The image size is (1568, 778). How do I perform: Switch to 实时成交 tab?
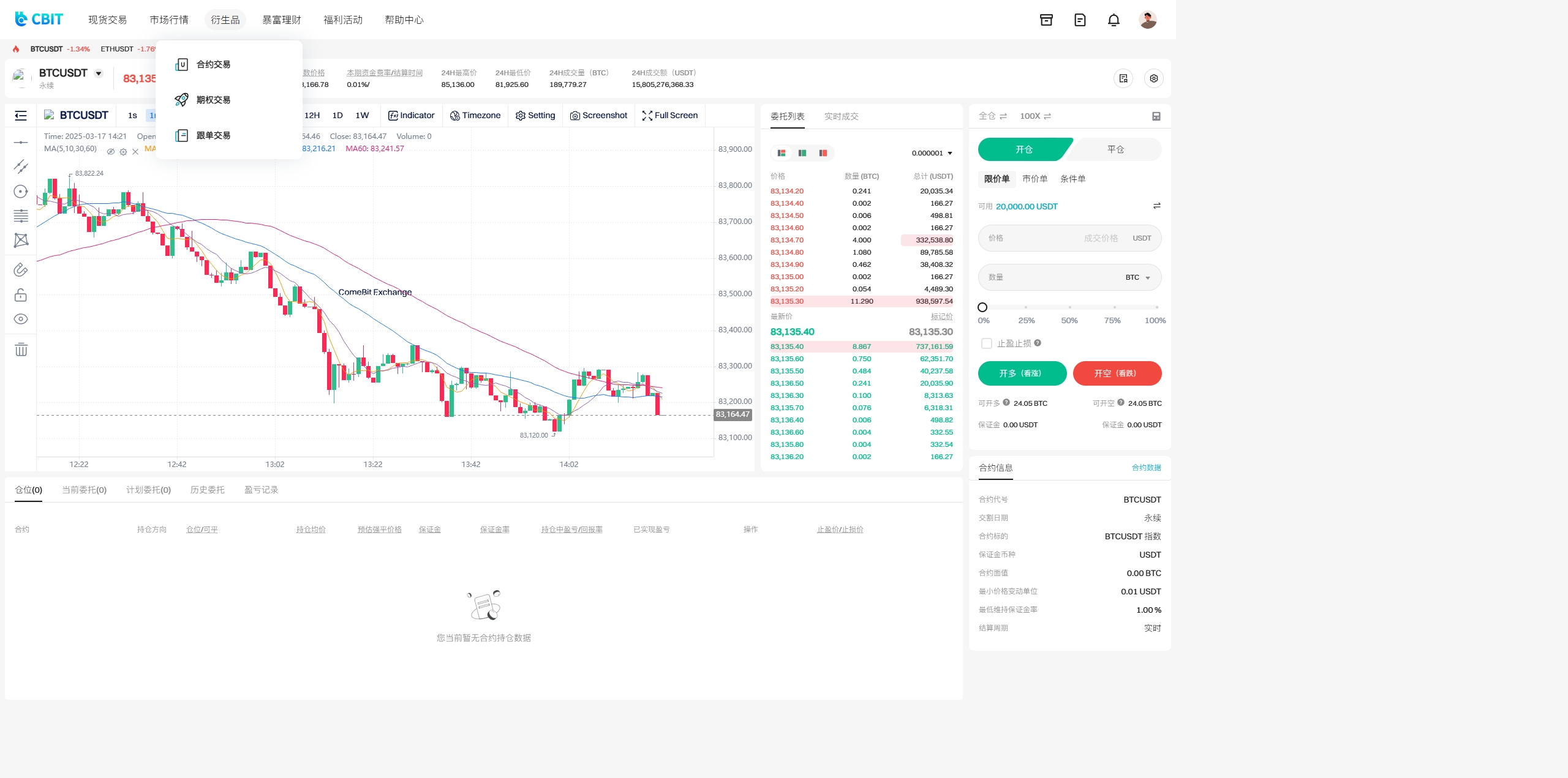pos(841,116)
